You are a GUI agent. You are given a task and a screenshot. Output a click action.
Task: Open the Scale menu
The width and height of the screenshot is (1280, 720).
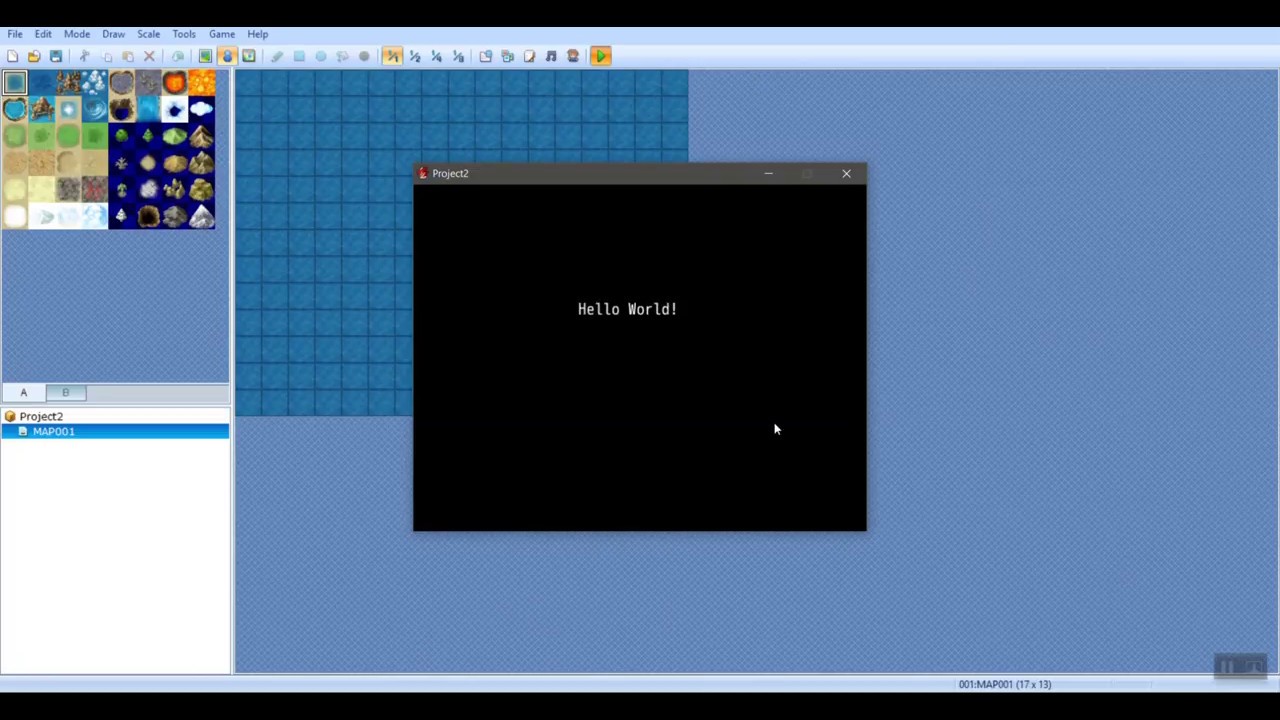pos(148,34)
